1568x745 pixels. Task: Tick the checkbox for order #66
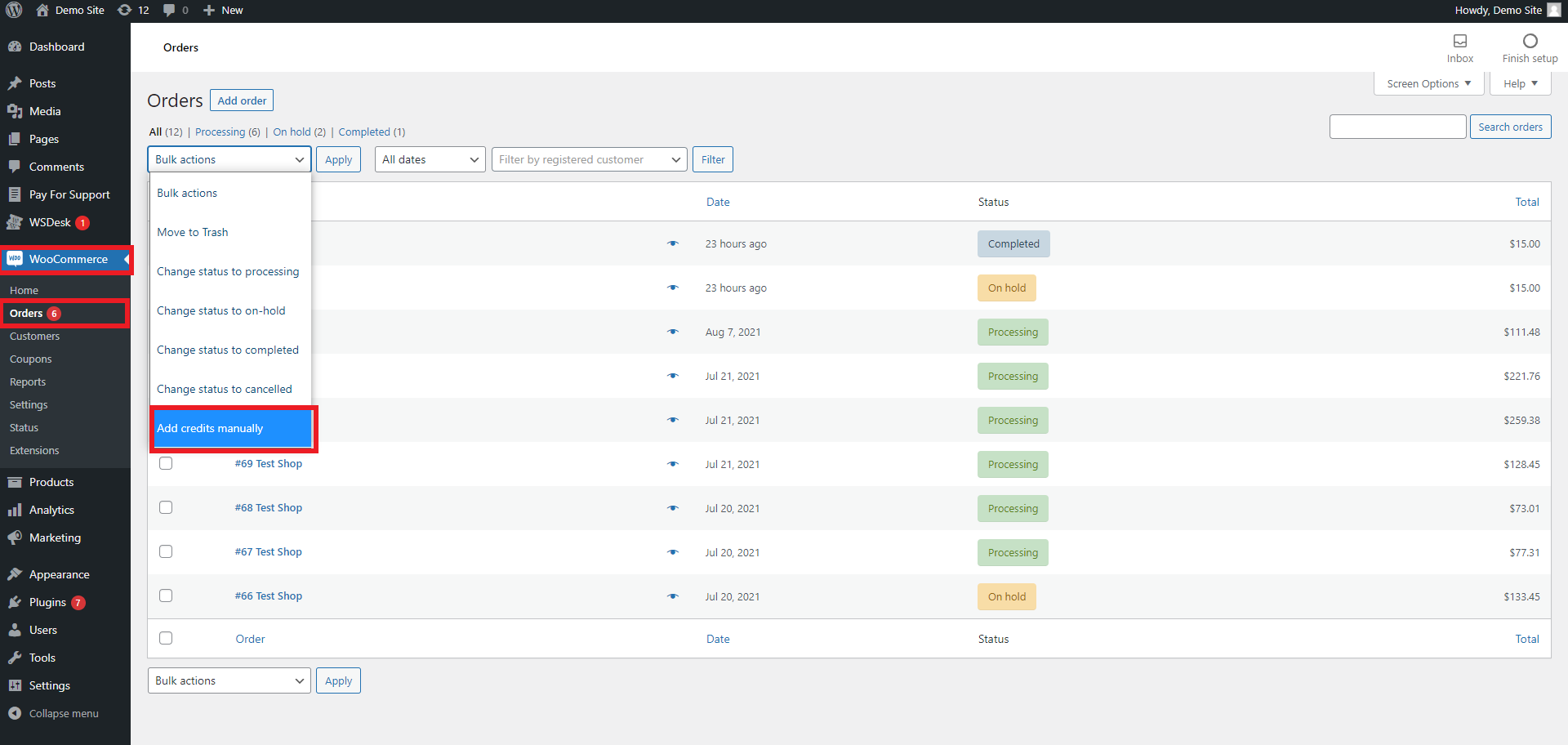click(x=166, y=596)
